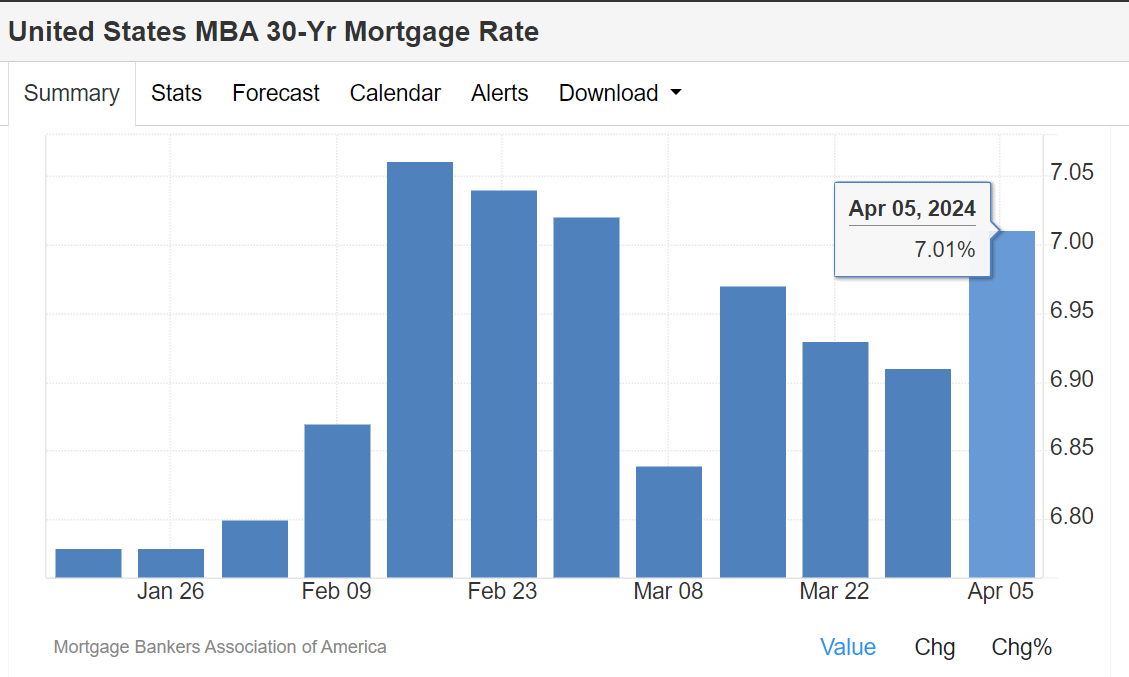Click the Summary tab
This screenshot has width=1129, height=677.
[x=71, y=94]
